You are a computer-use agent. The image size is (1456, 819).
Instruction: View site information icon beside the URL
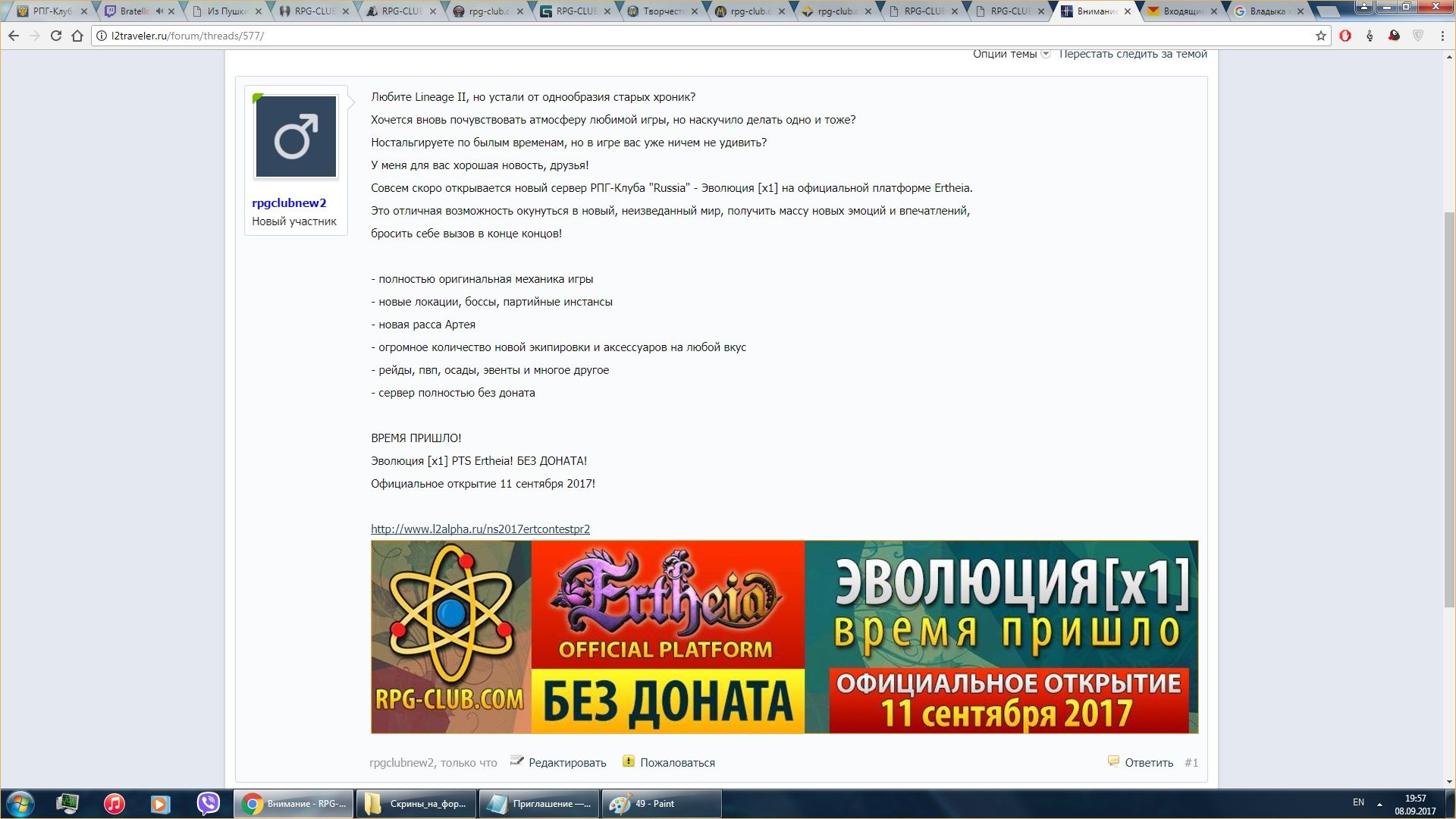pos(102,36)
